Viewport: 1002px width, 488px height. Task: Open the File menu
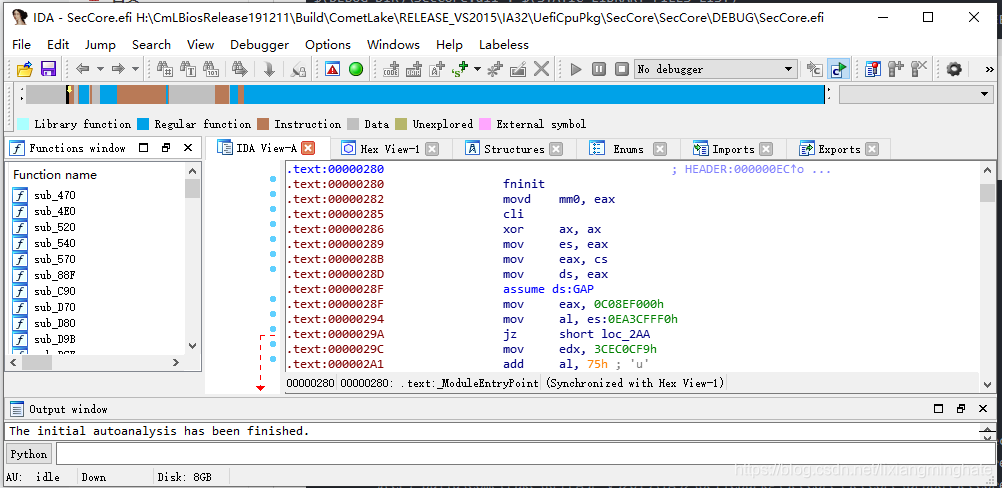coord(21,45)
